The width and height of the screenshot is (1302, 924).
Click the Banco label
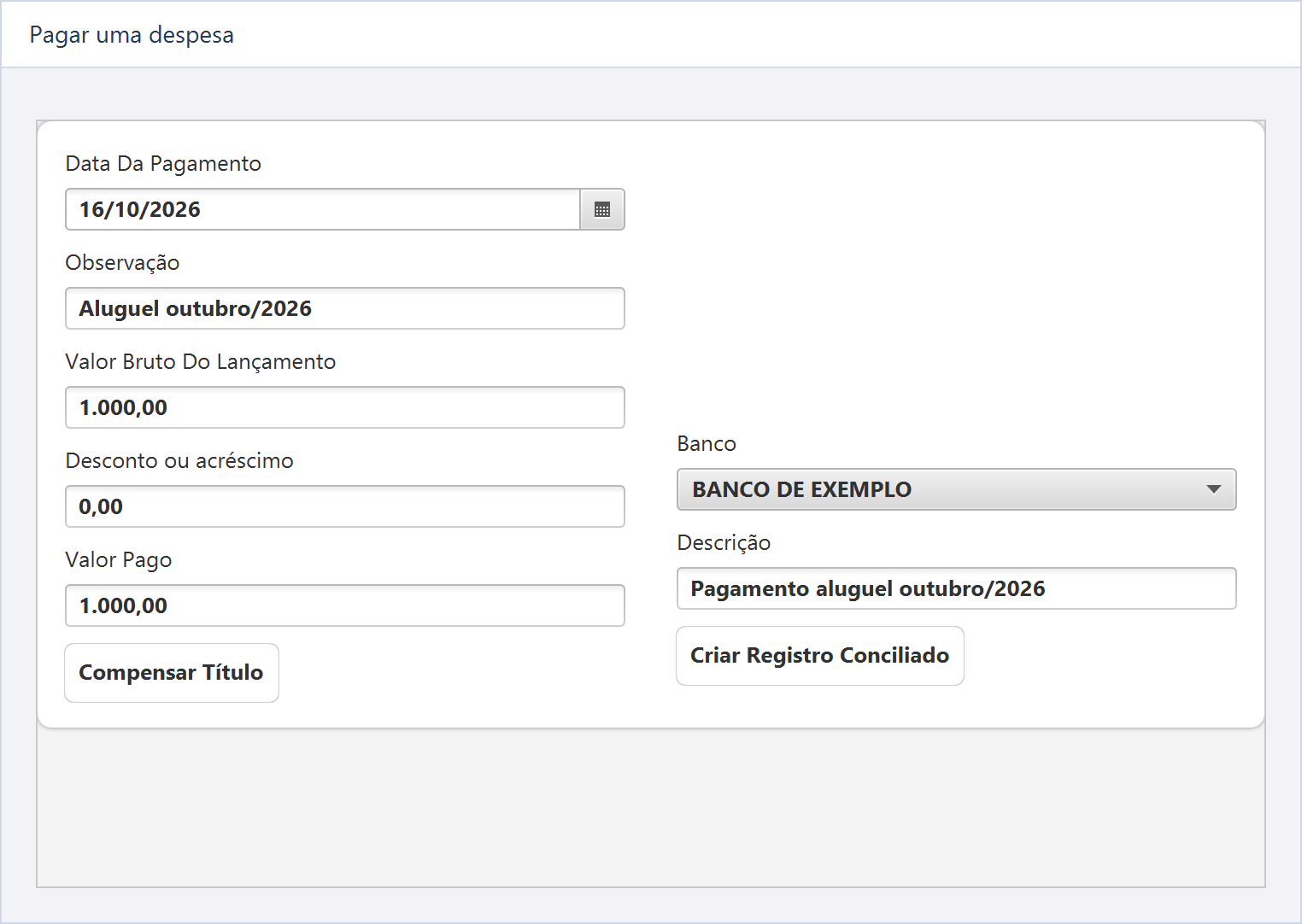pos(707,443)
